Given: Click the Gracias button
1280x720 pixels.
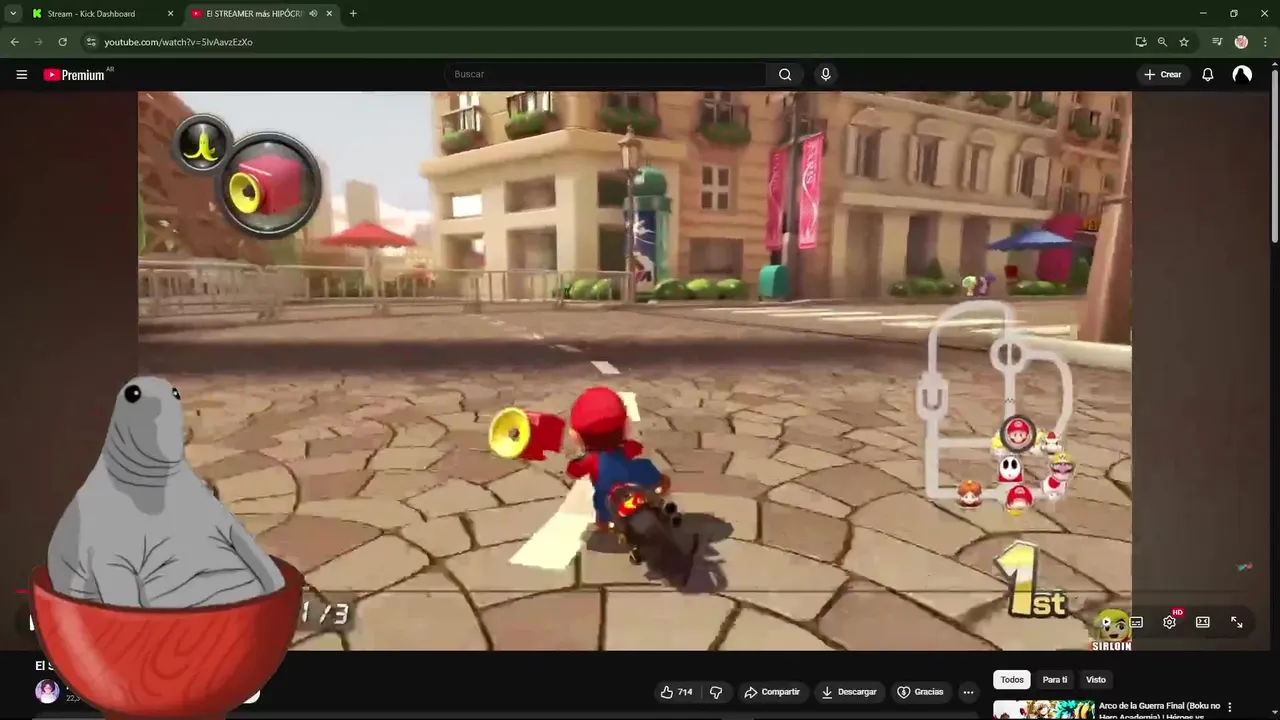Looking at the screenshot, I should click(x=920, y=692).
